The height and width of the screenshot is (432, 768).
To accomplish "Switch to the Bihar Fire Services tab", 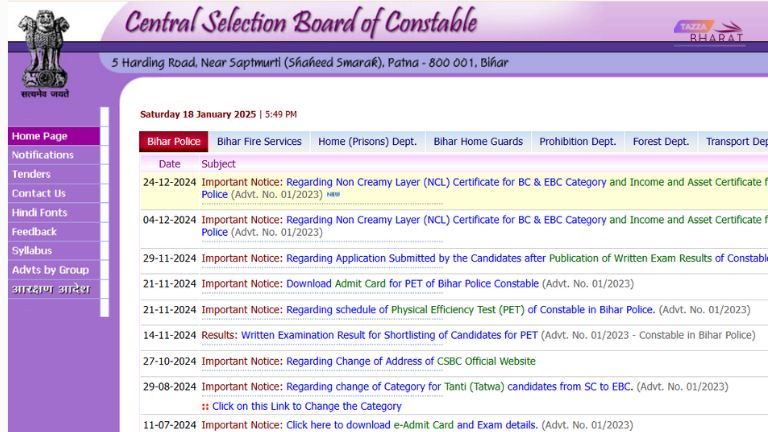I will pyautogui.click(x=259, y=142).
